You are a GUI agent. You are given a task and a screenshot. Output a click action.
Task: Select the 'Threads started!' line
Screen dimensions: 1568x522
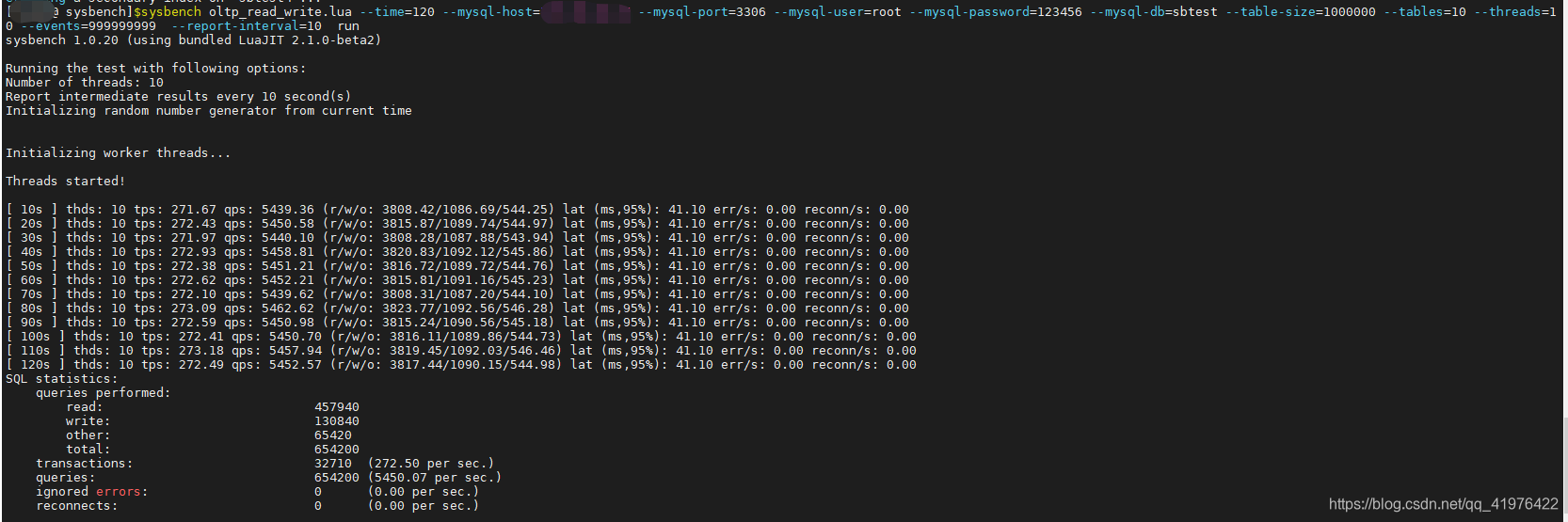coord(66,182)
